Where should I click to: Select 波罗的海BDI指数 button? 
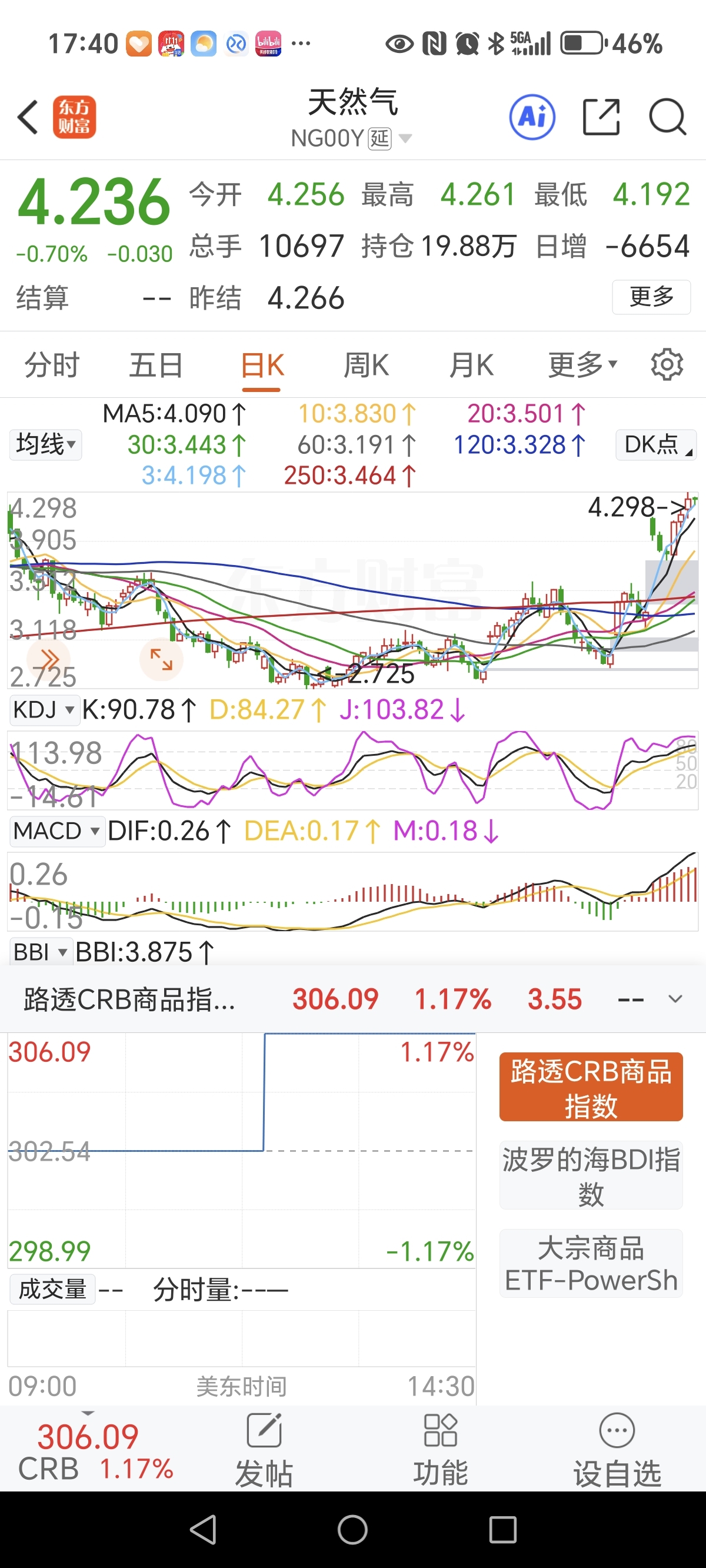coord(591,1175)
